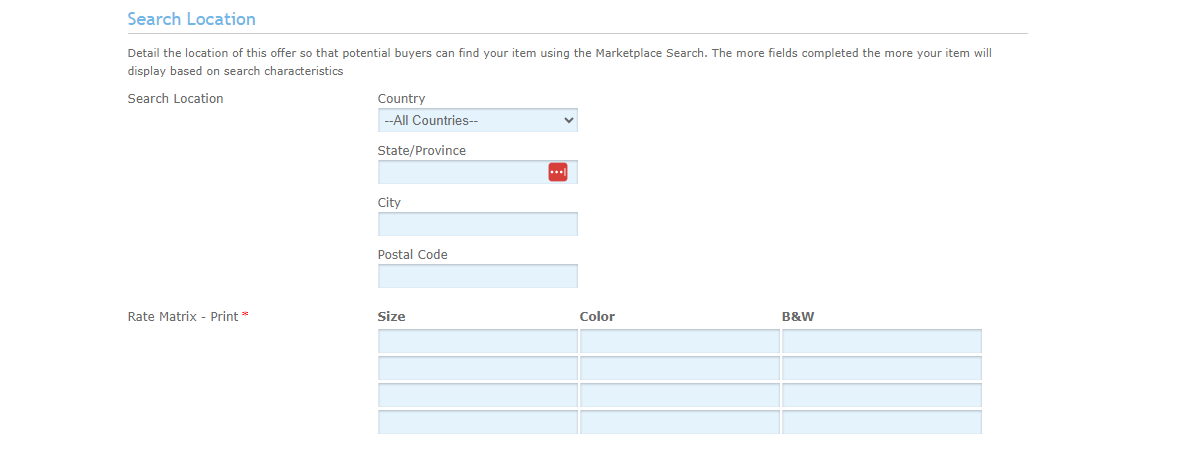Click into the City input field
Image resolution: width=1191 pixels, height=468 pixels.
[x=477, y=224]
